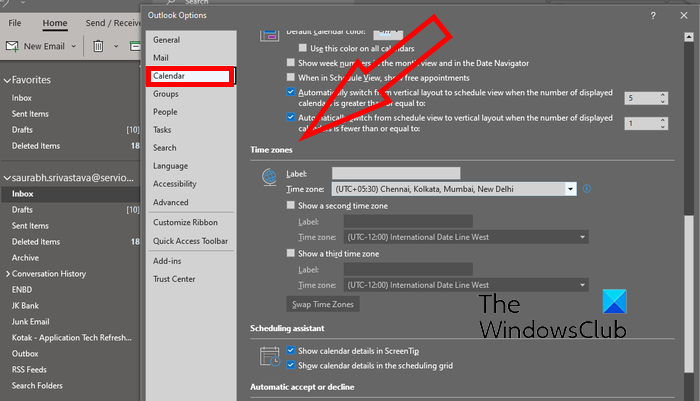Open the New Email dropdown arrow

pyautogui.click(x=74, y=46)
